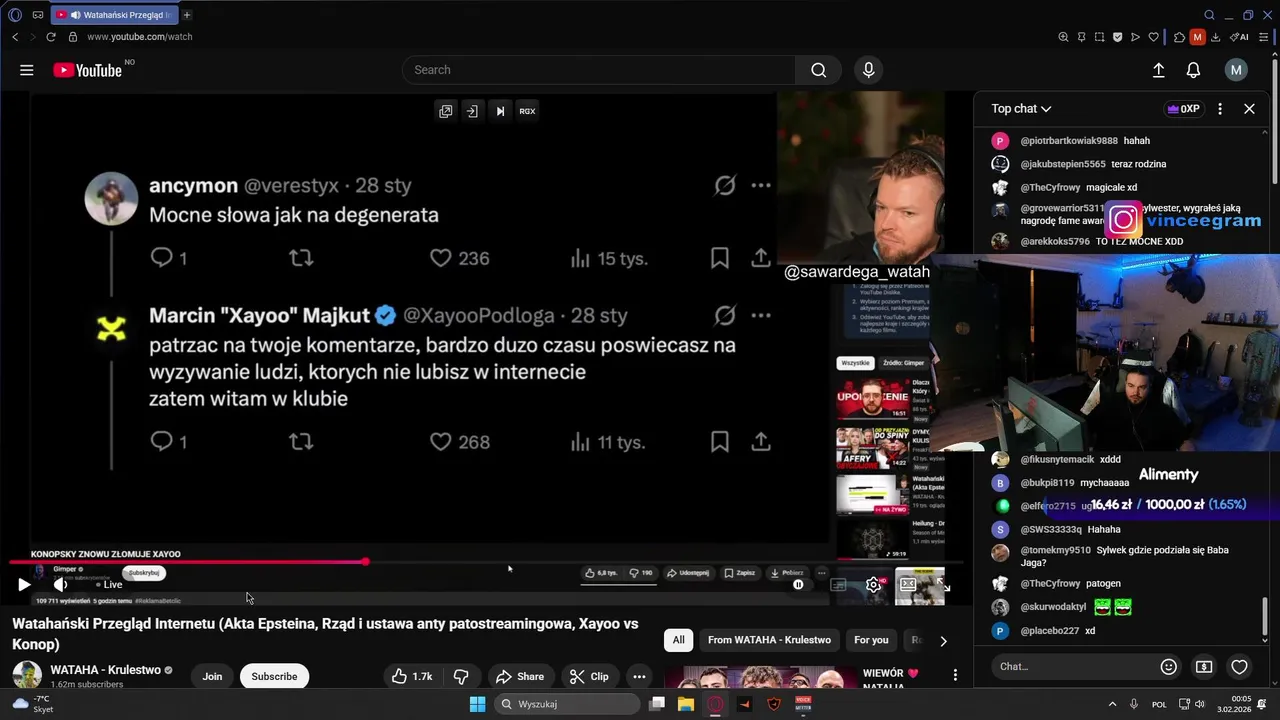Jump to Live in player
The height and width of the screenshot is (720, 1280).
coord(109,584)
